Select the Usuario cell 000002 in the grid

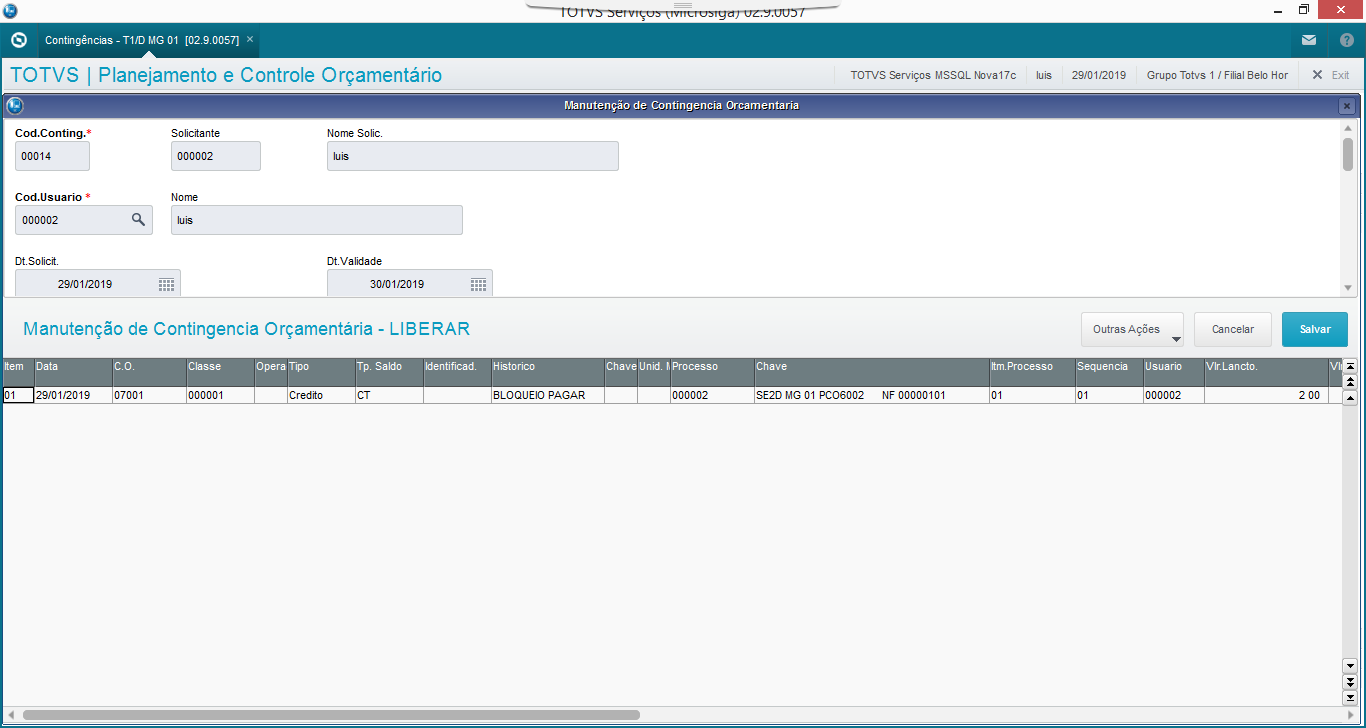pyautogui.click(x=1174, y=395)
